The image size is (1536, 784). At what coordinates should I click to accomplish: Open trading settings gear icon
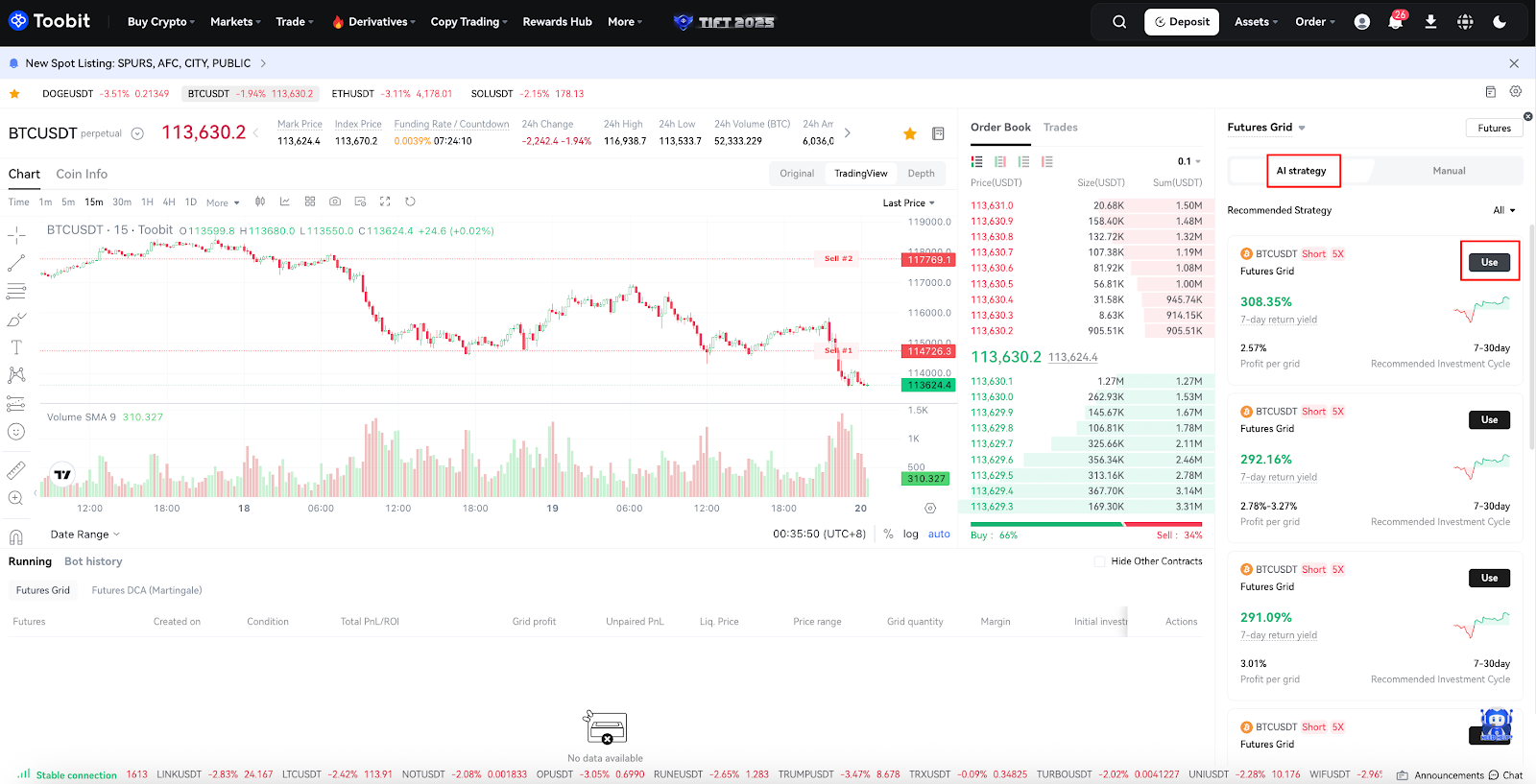click(1516, 92)
